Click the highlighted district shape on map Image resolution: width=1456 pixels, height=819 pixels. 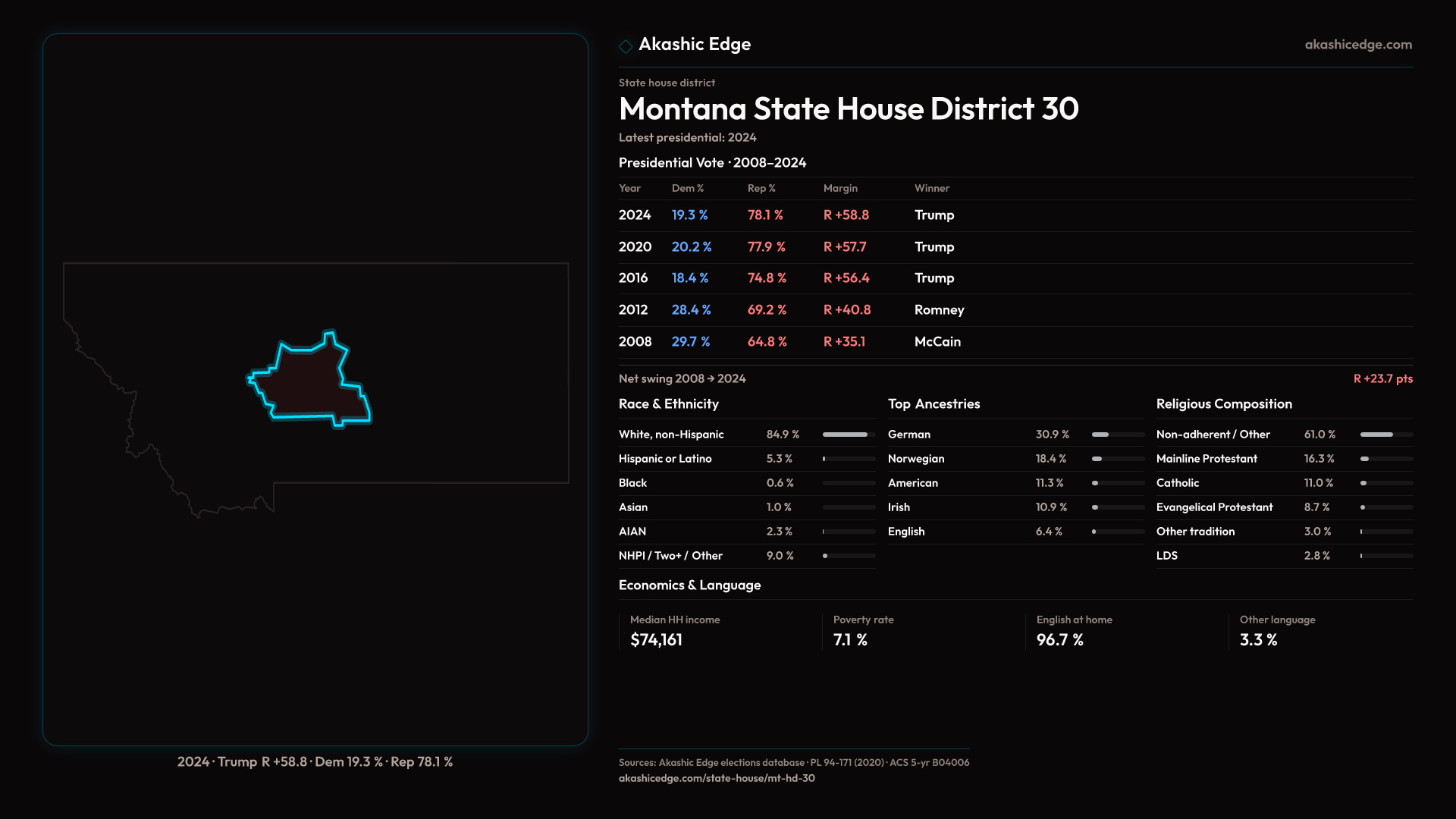coord(307,383)
